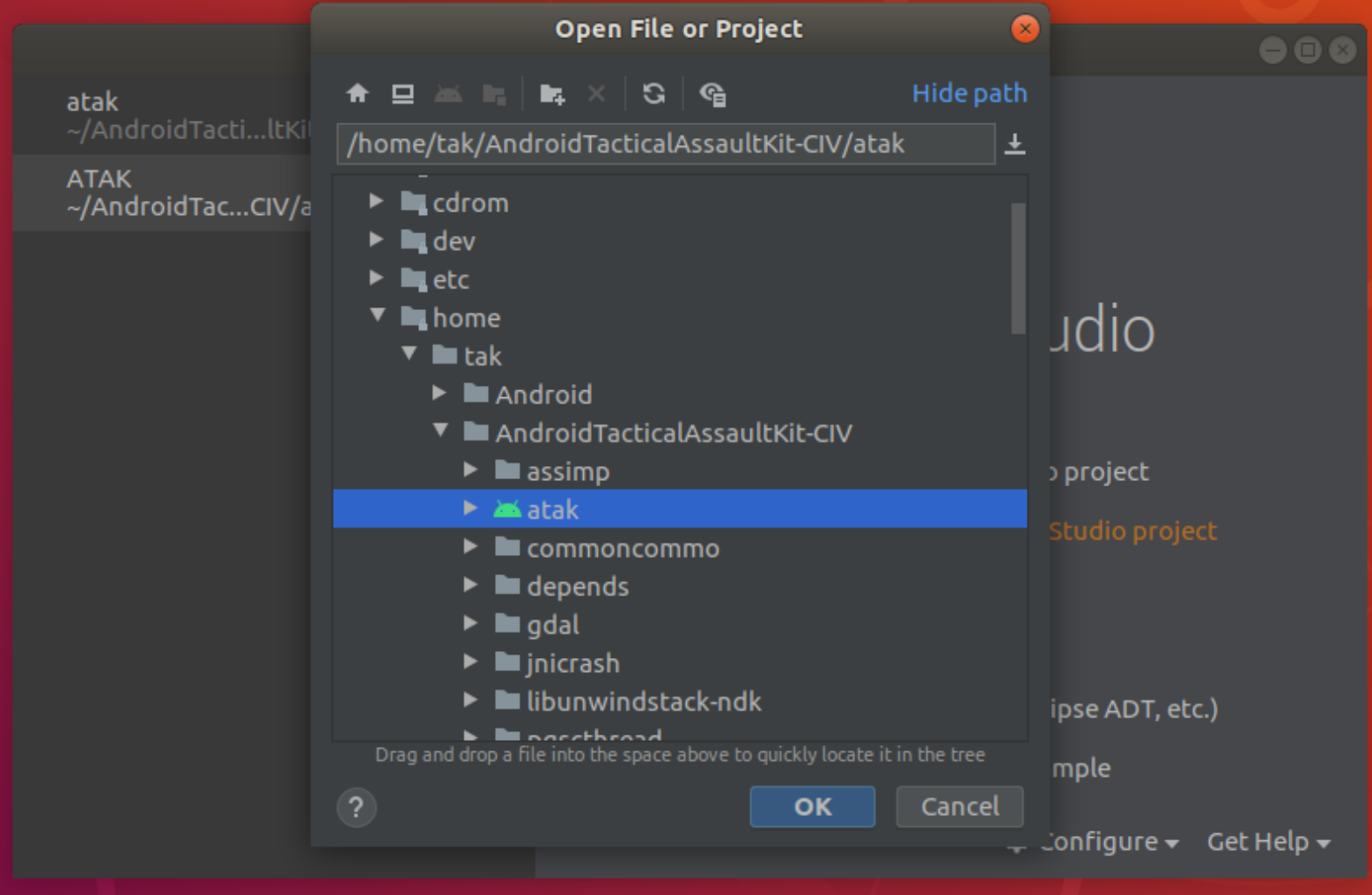1372x895 pixels.
Task: Cancel the file selection dialog
Action: tap(960, 806)
